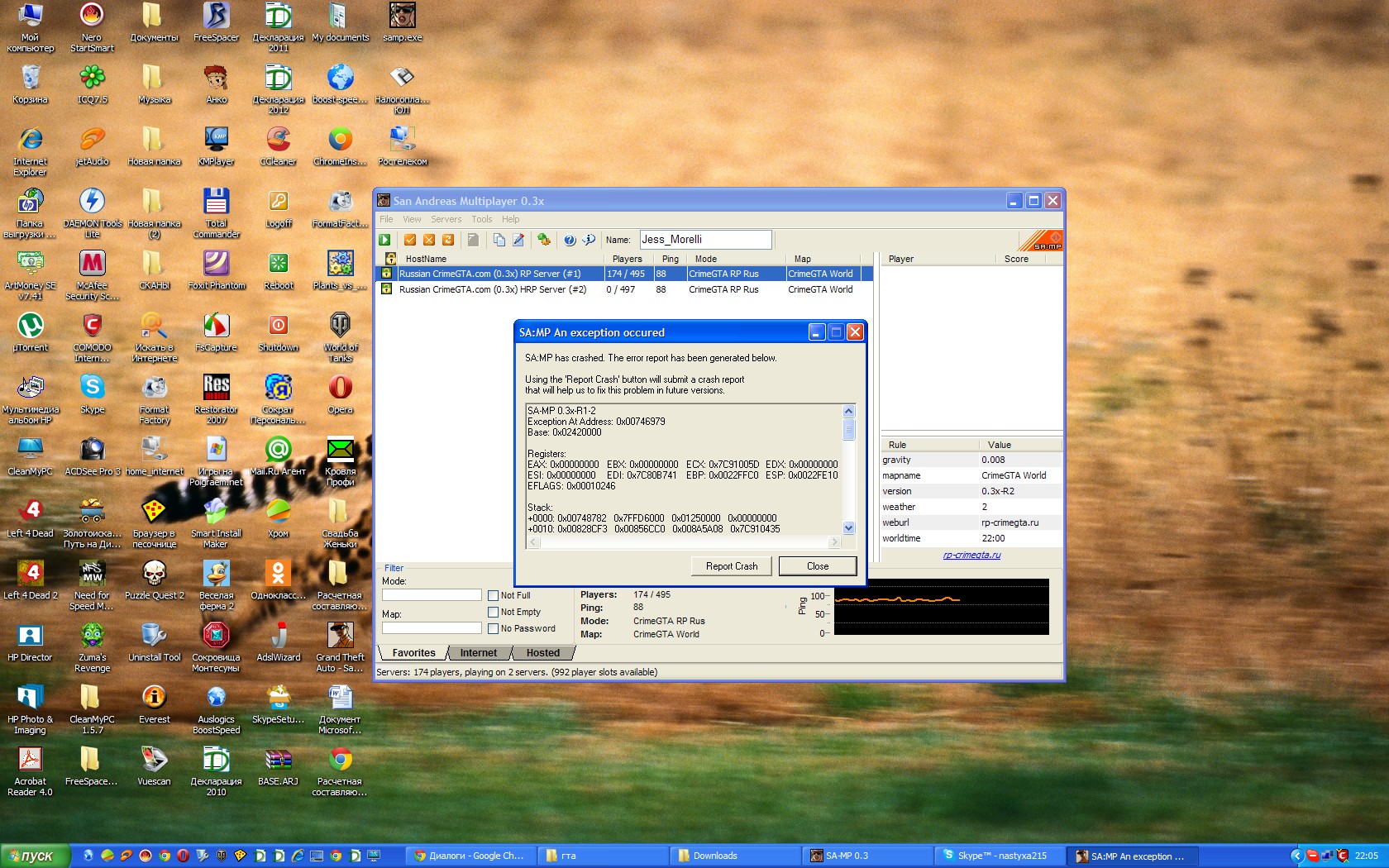1389x868 pixels.
Task: Click the Mode filter input field
Action: point(432,595)
